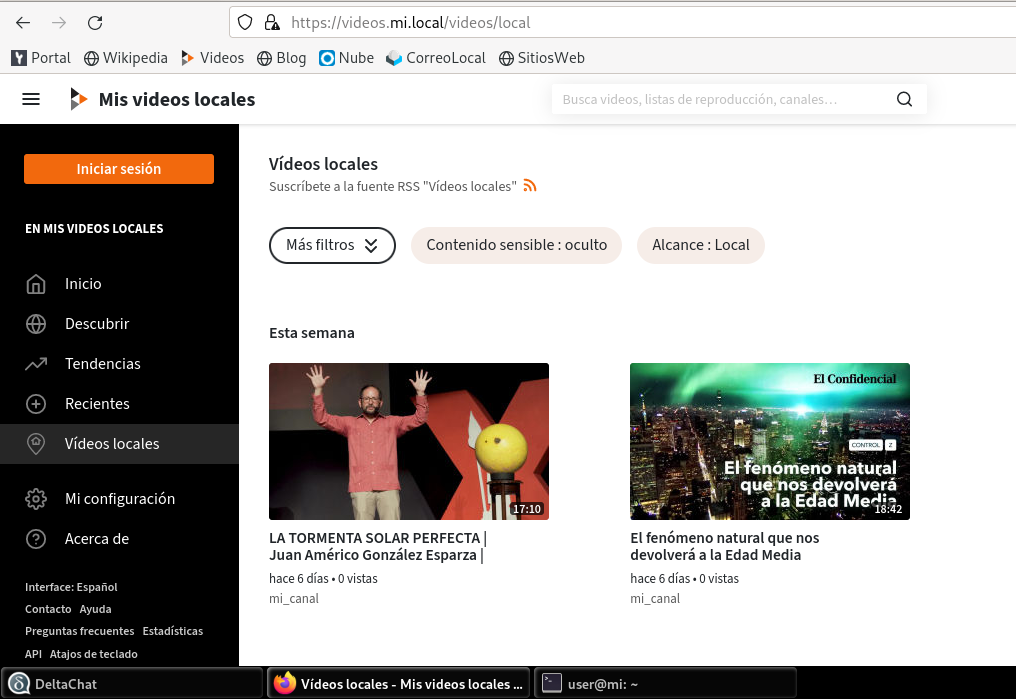The width and height of the screenshot is (1016, 699).
Task: Click the Mis videos locales site title
Action: coord(177,99)
